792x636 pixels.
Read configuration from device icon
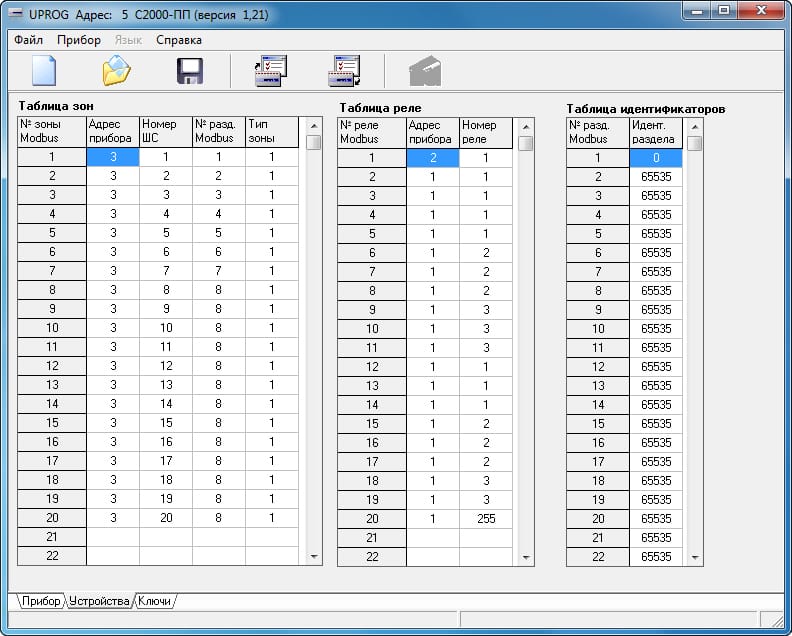271,71
